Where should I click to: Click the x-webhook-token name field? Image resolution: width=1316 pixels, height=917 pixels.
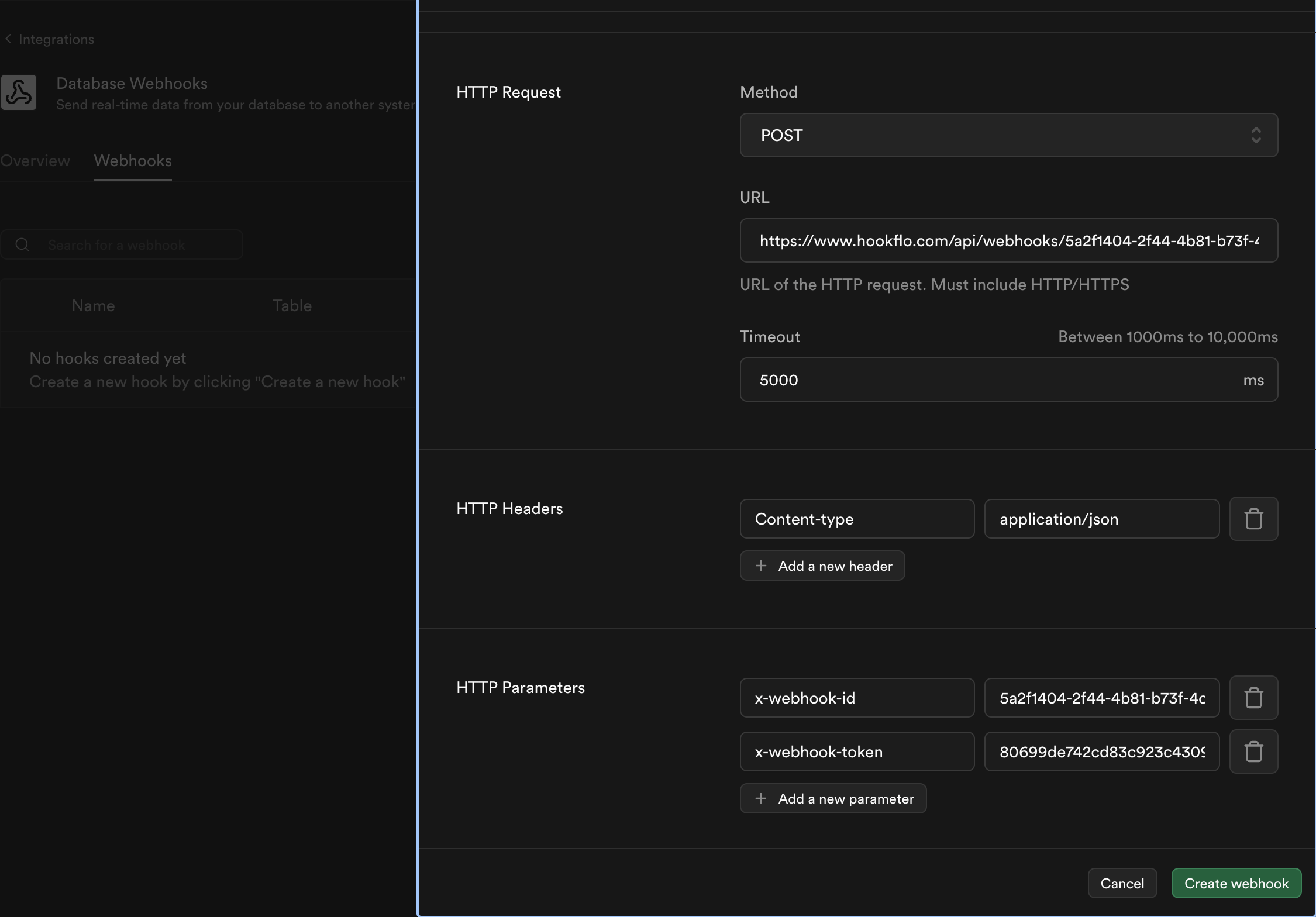(x=857, y=751)
